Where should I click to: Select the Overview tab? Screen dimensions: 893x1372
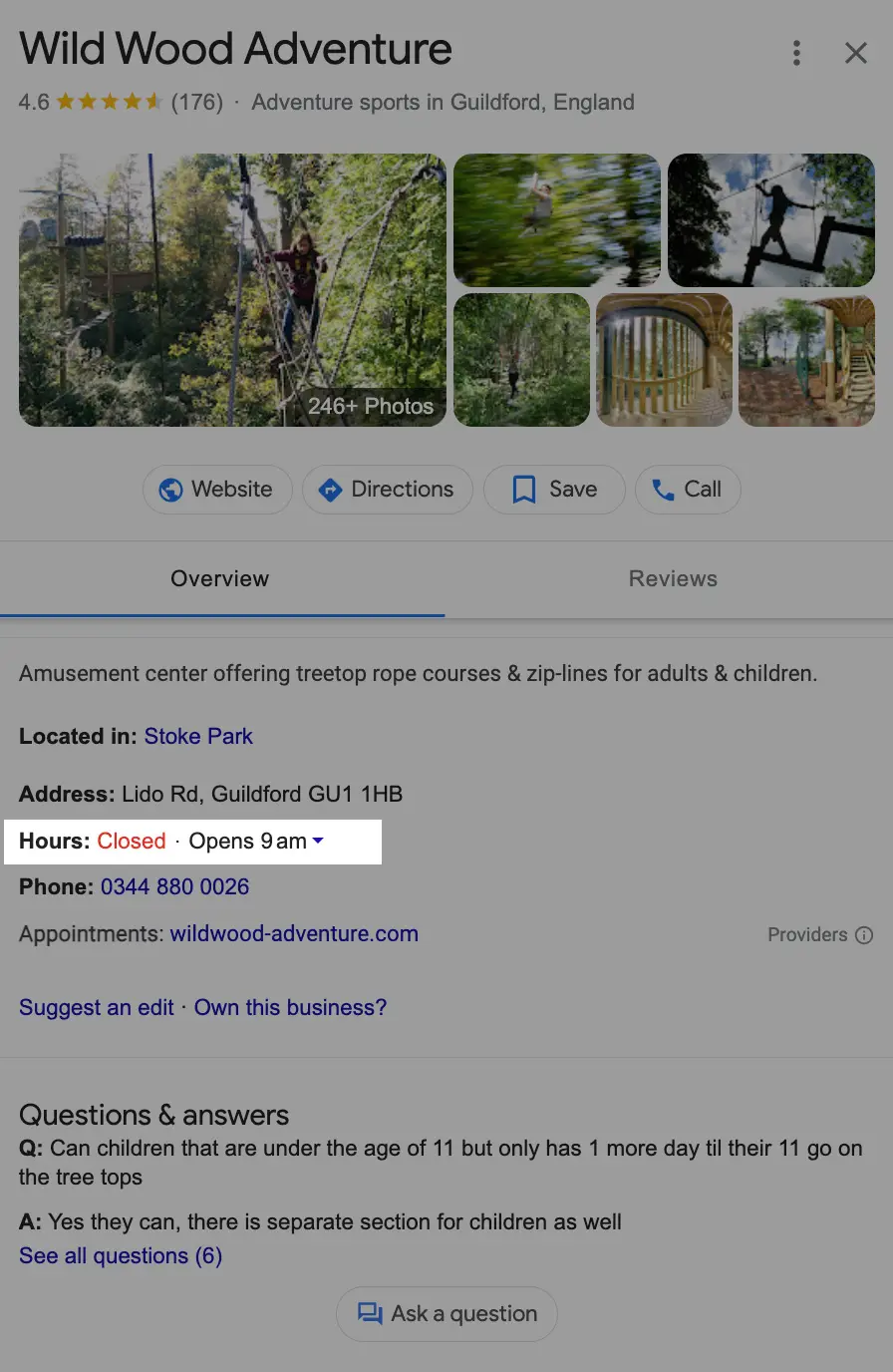[219, 578]
